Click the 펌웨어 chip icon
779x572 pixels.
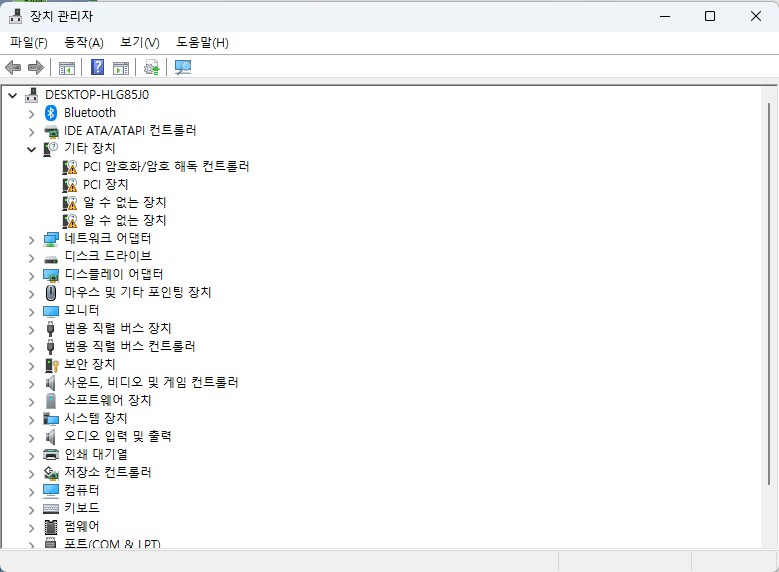click(x=51, y=526)
